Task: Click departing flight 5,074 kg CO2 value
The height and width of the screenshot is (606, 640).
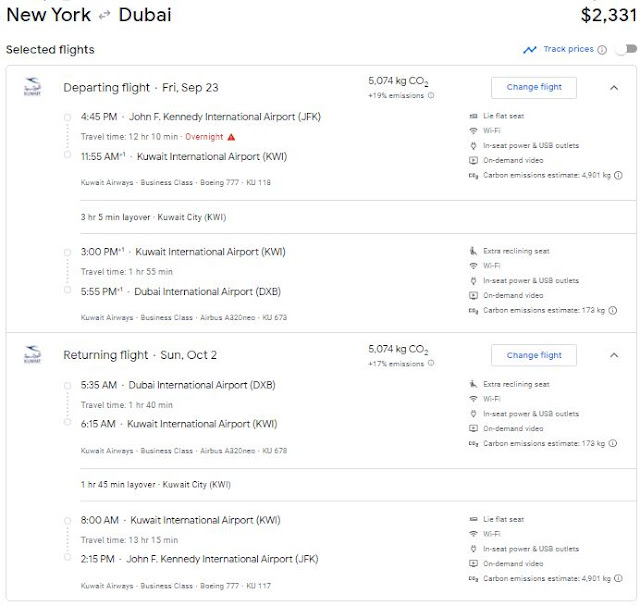Action: pyautogui.click(x=398, y=81)
